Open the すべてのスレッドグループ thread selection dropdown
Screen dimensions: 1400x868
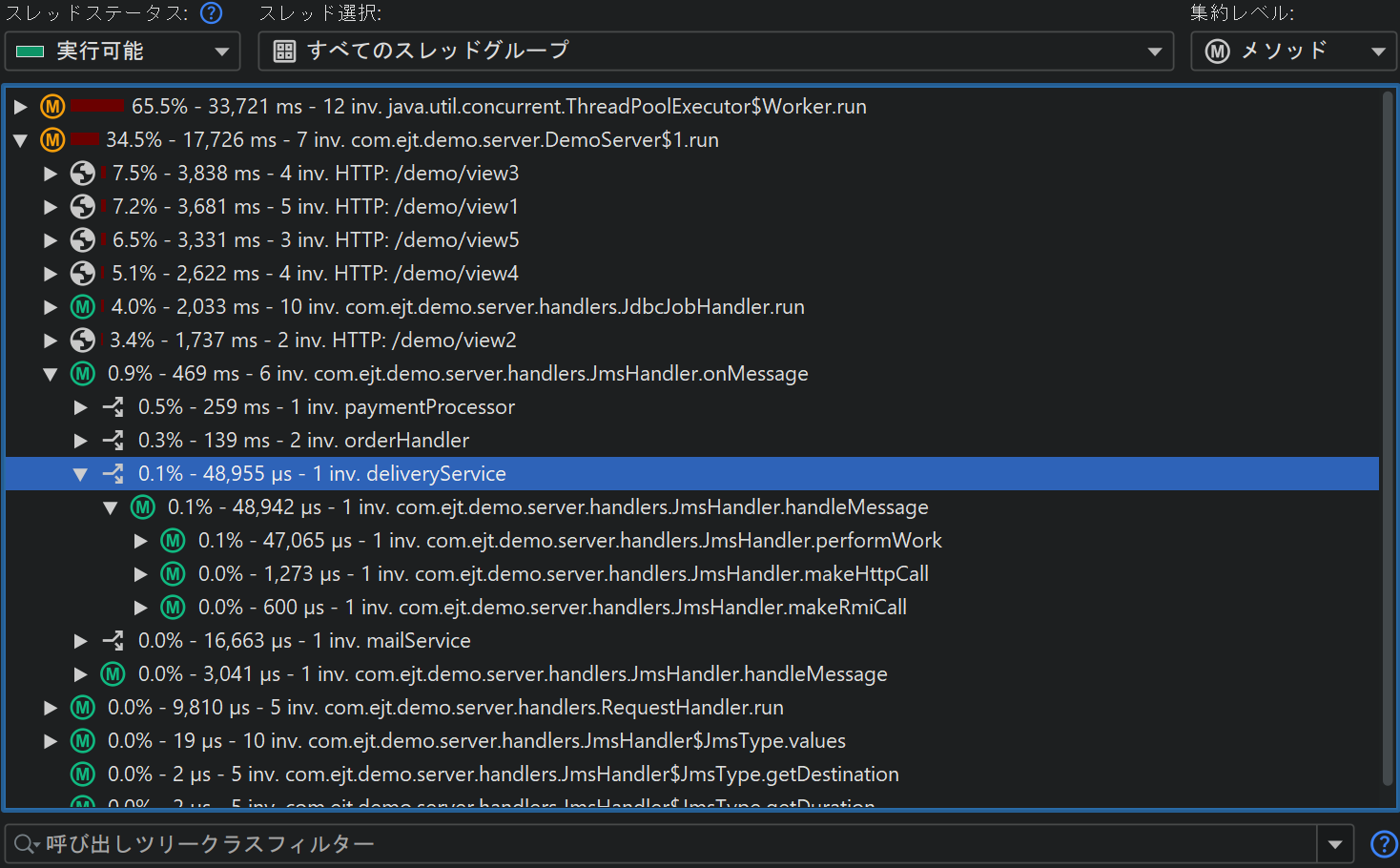point(715,52)
